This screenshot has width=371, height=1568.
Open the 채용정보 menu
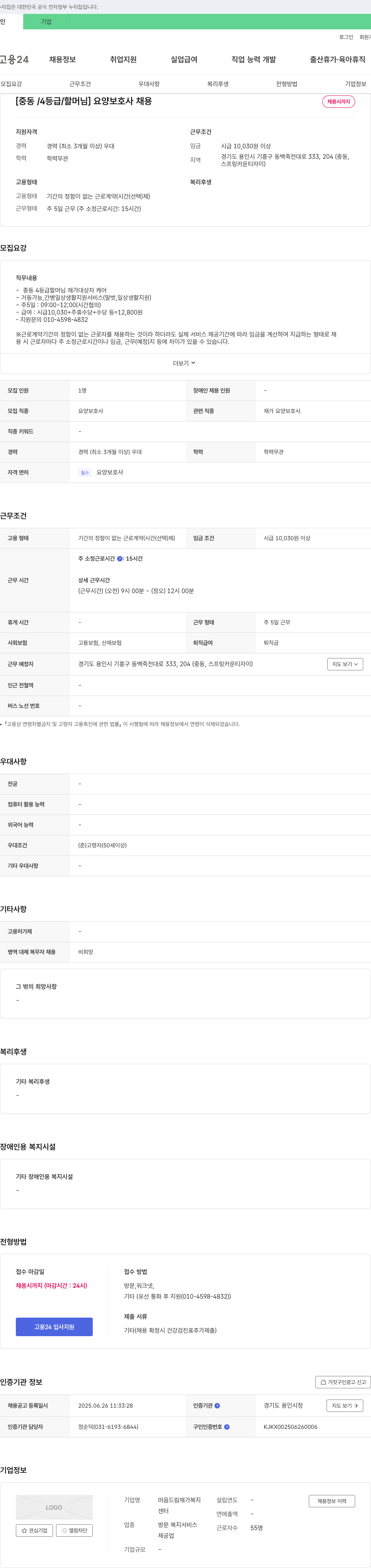pyautogui.click(x=63, y=59)
